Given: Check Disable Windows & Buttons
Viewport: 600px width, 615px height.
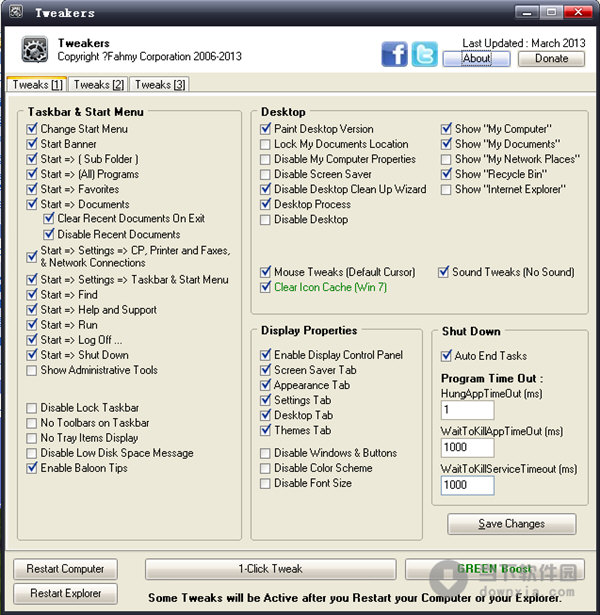Looking at the screenshot, I should click(x=265, y=453).
